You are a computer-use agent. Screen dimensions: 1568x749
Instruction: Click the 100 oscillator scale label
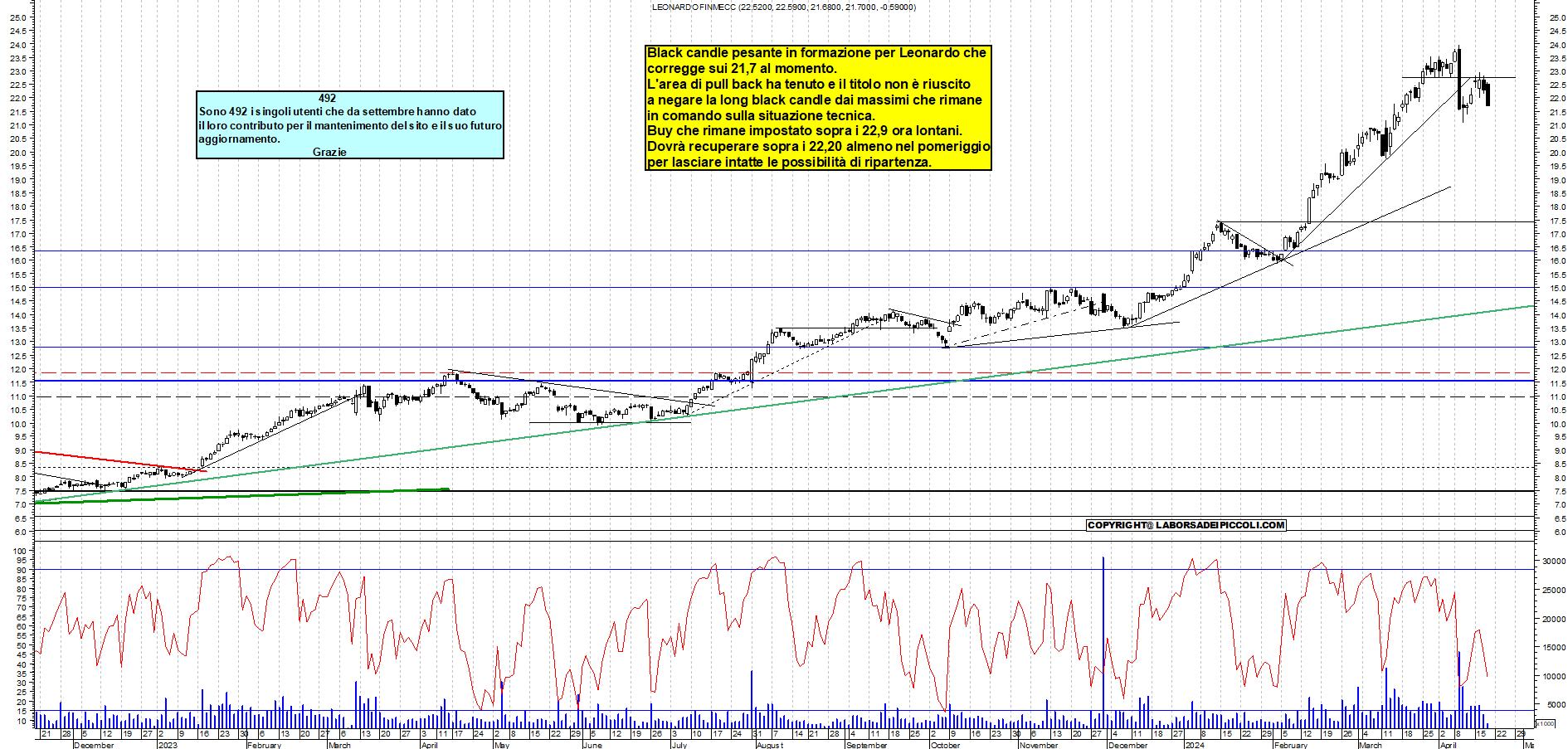coord(21,552)
